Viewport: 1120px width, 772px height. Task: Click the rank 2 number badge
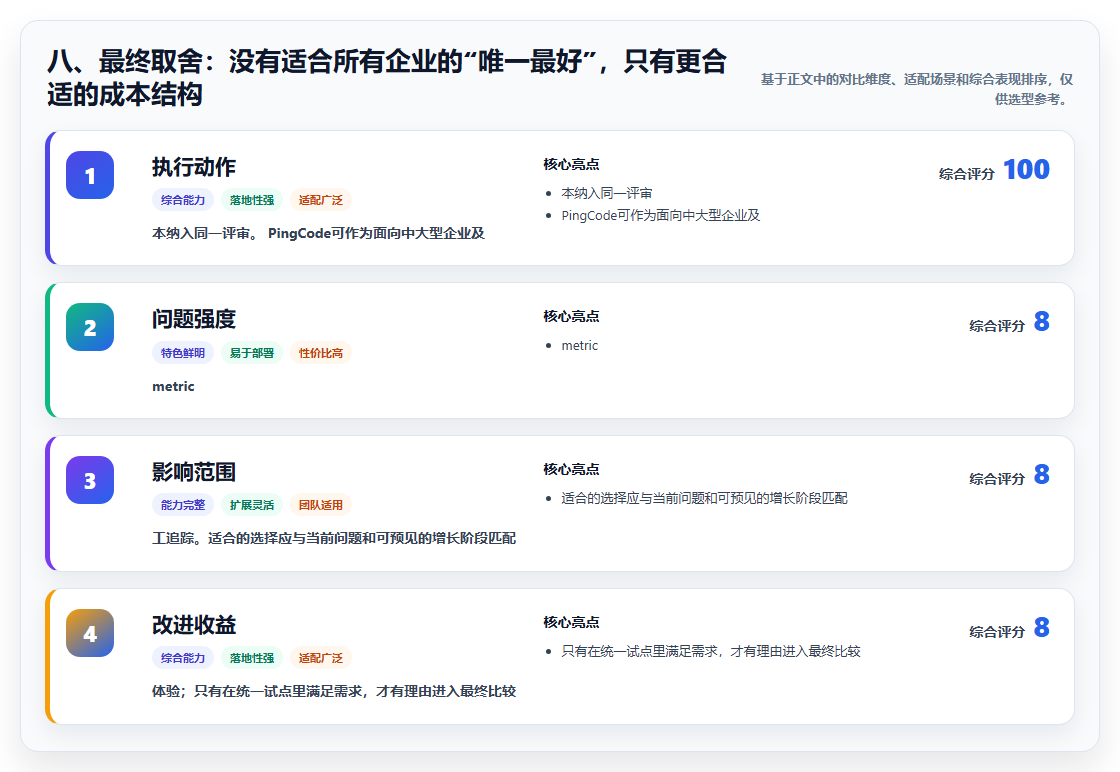tap(90, 327)
